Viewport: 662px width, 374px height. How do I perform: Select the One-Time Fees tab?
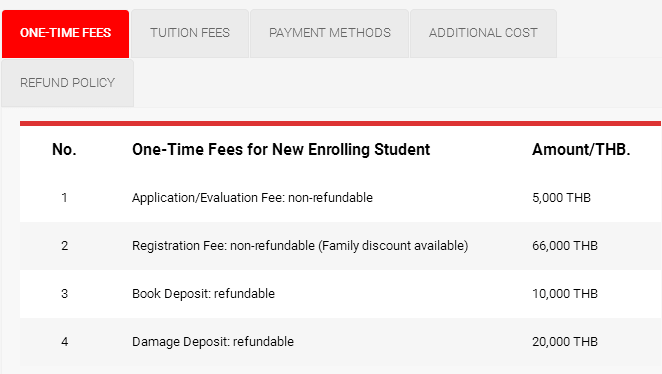click(x=65, y=34)
